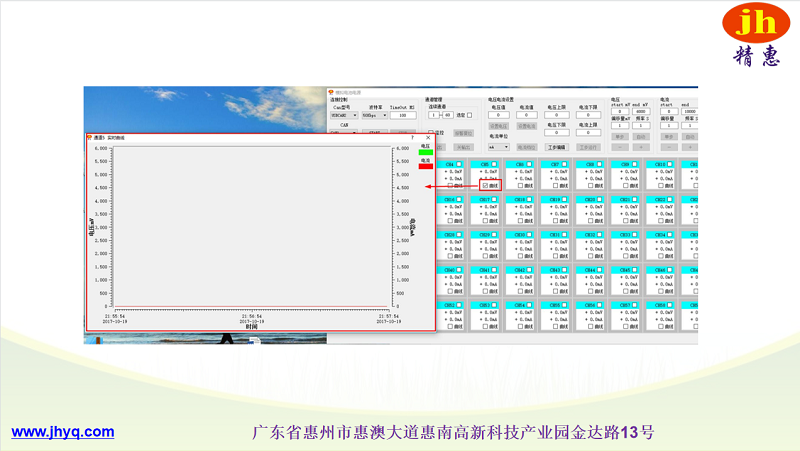
Task: Toggle the 选定 checkbox in channel management
Action: [x=470, y=115]
